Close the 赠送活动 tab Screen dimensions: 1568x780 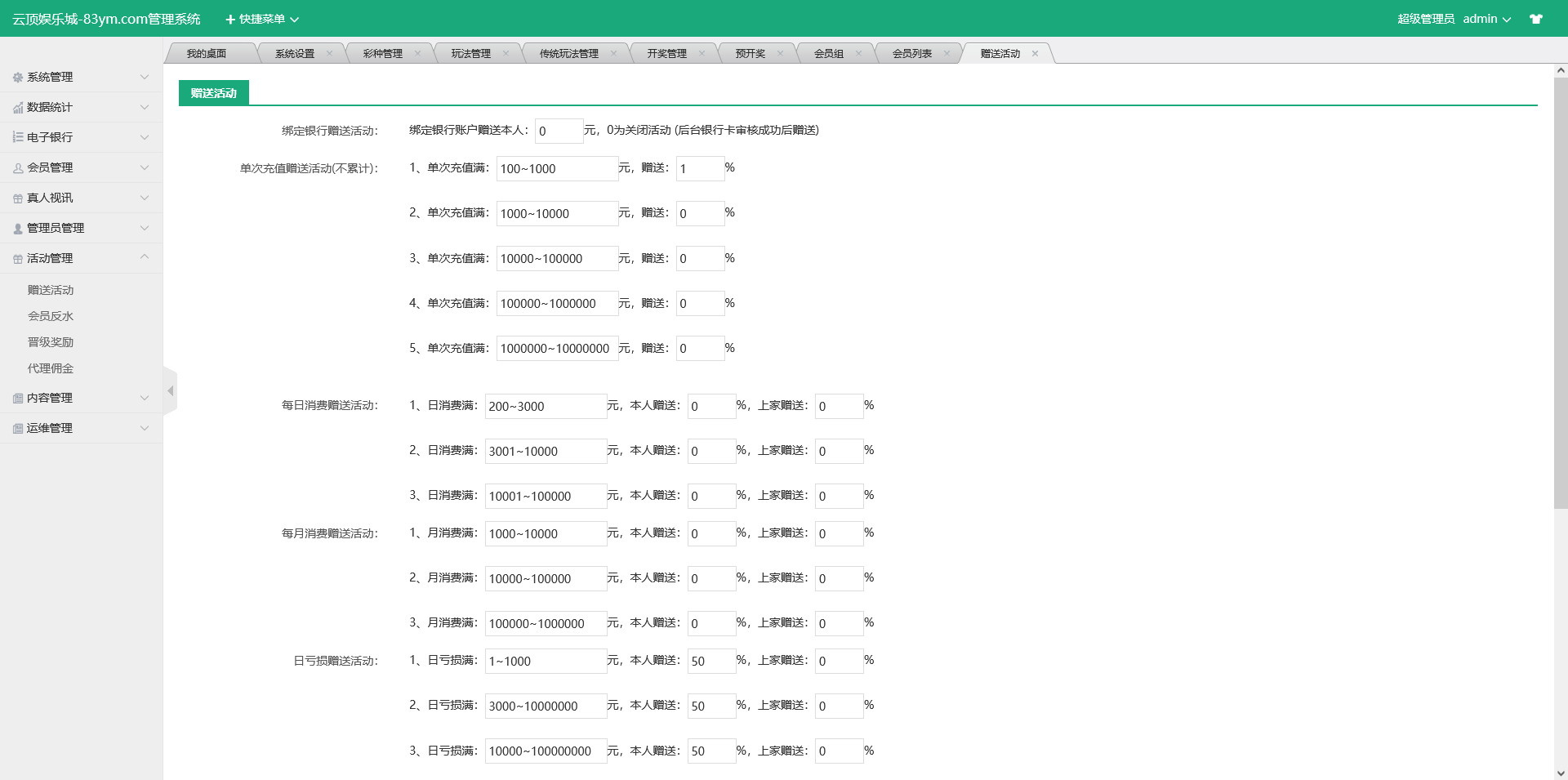coord(1035,54)
